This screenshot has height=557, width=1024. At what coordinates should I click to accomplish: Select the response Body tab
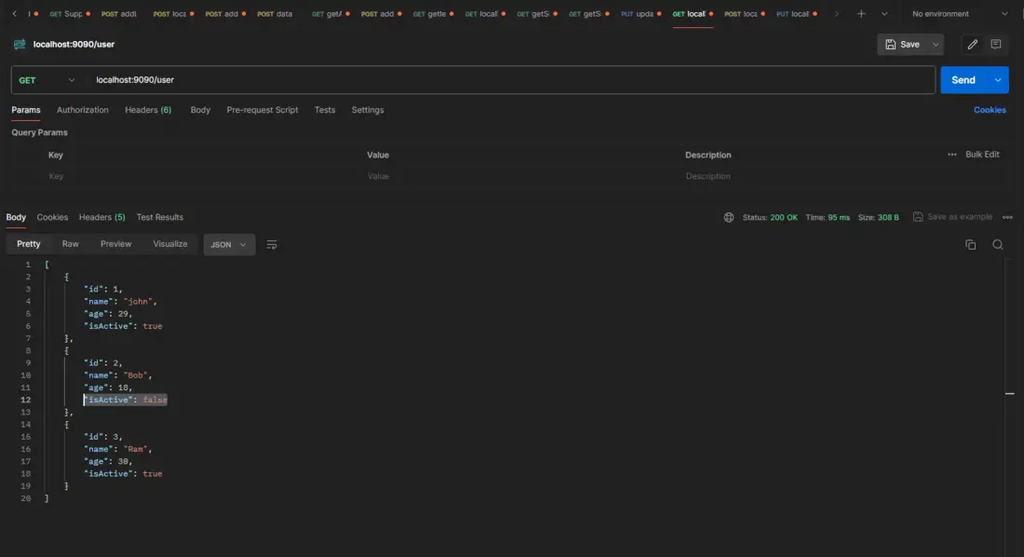16,217
